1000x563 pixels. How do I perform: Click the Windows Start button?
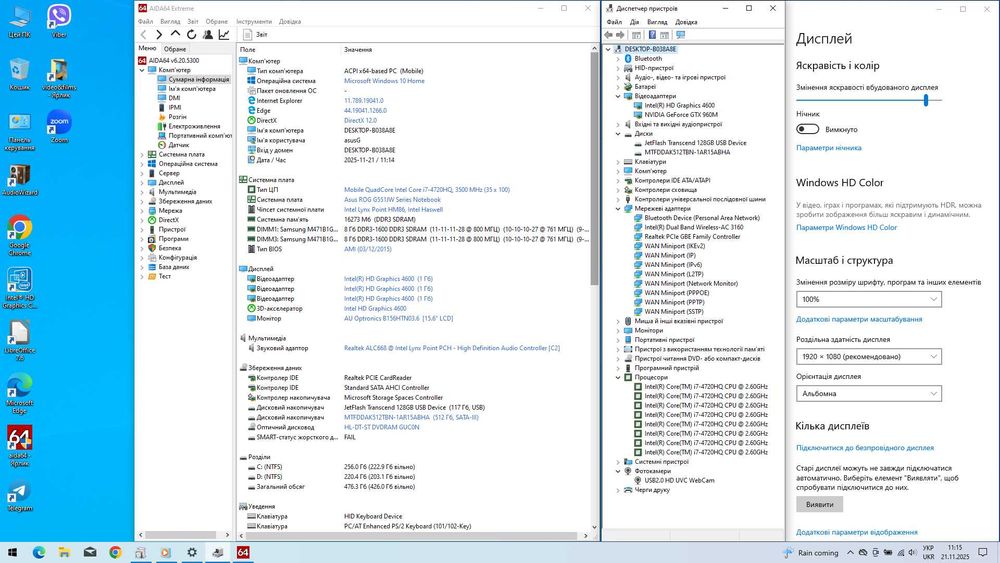(12, 552)
